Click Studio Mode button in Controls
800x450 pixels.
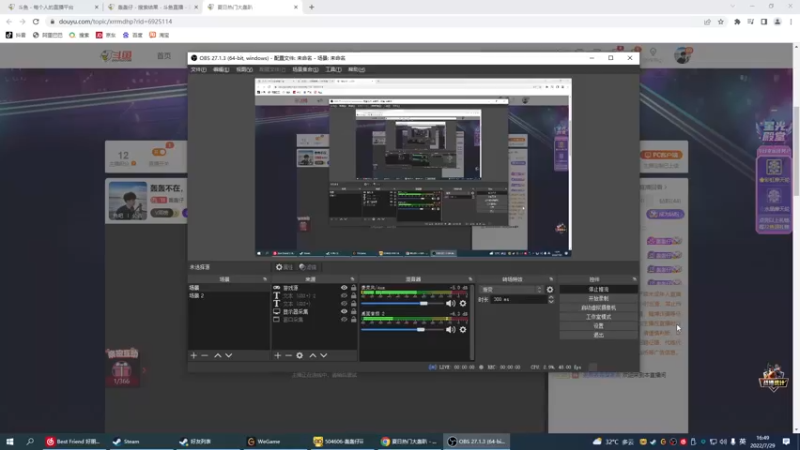598,317
